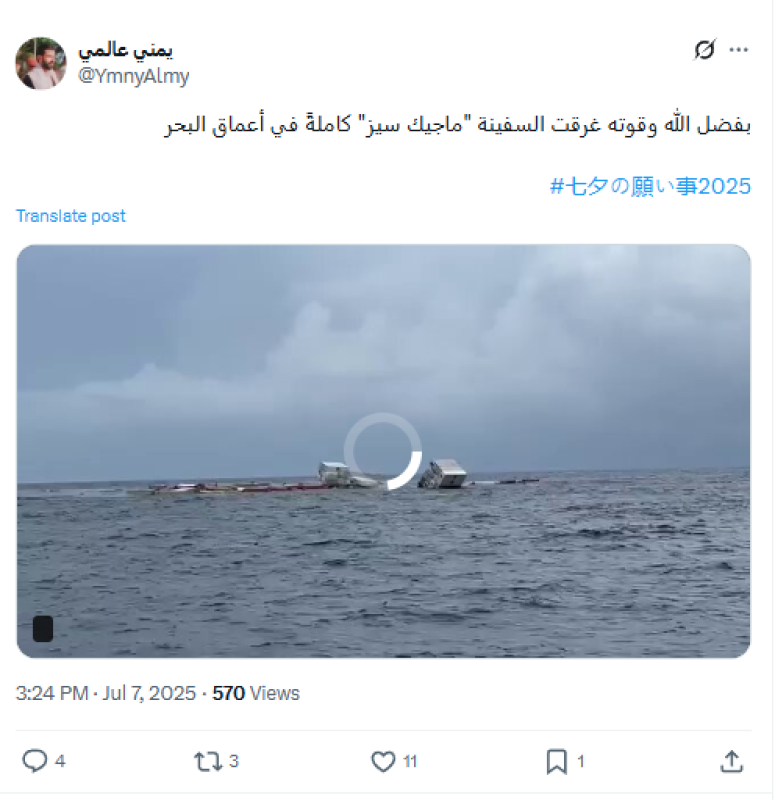Click the loading spinner on the video
This screenshot has width=775, height=800.
click(x=383, y=452)
